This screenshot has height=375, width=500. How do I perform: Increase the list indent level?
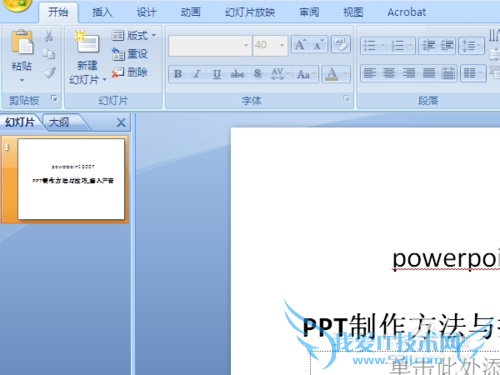[447, 45]
